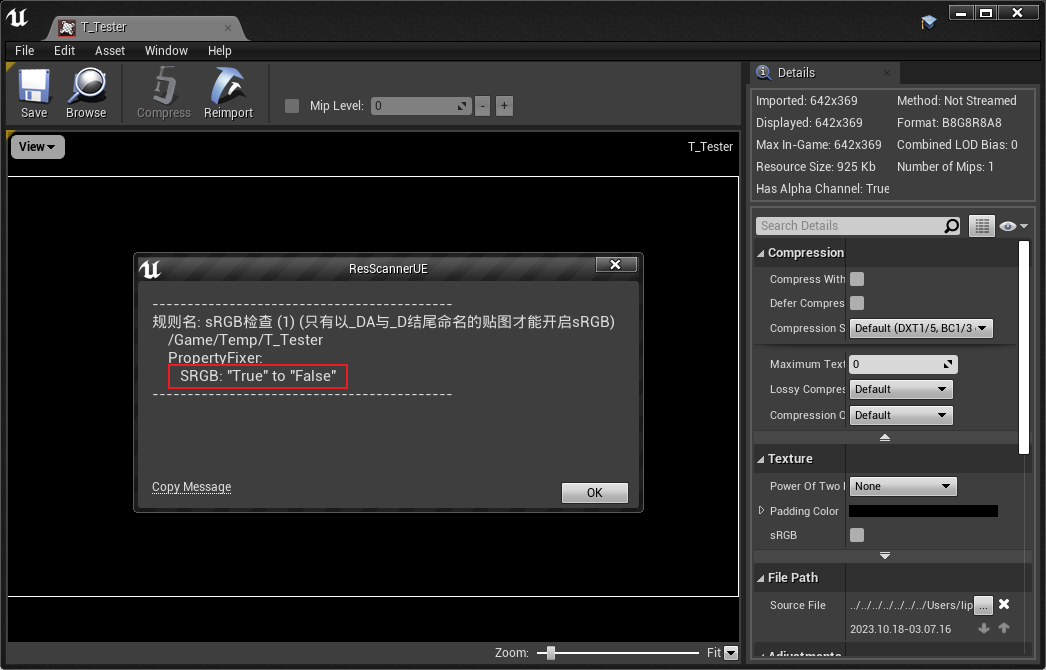Expand the Padding Color property arrow
The width and height of the screenshot is (1046, 670).
(761, 511)
